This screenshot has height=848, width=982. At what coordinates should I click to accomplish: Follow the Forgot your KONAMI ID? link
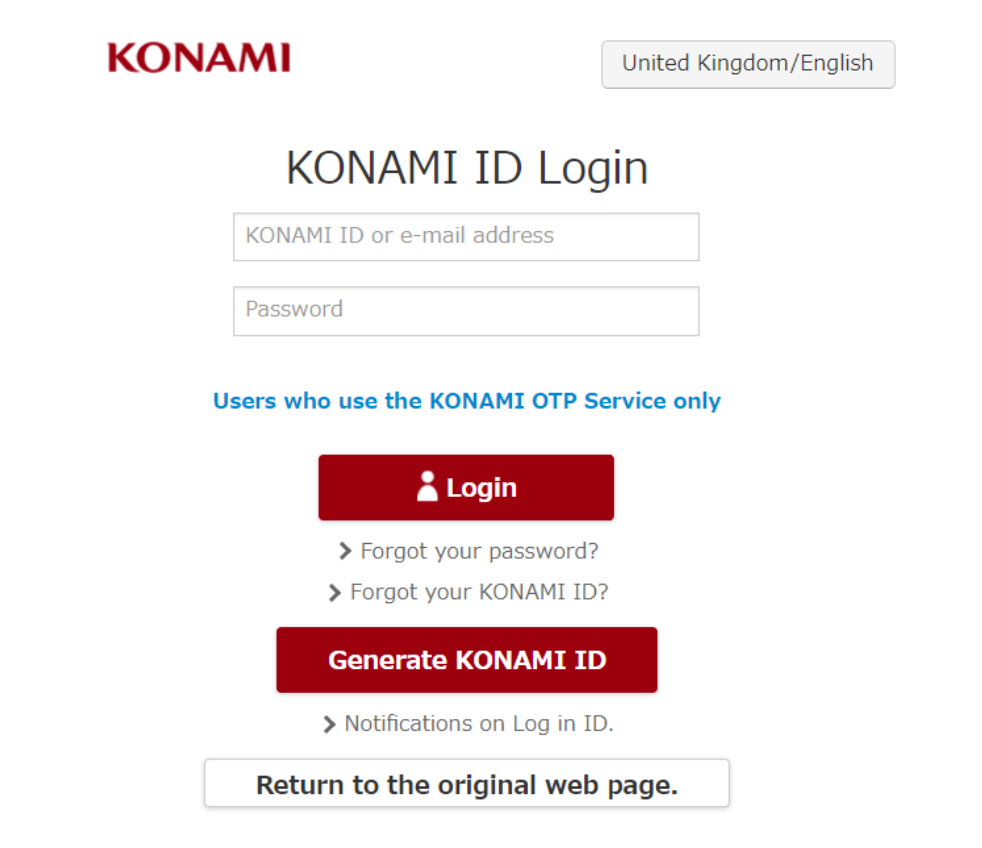tap(479, 592)
